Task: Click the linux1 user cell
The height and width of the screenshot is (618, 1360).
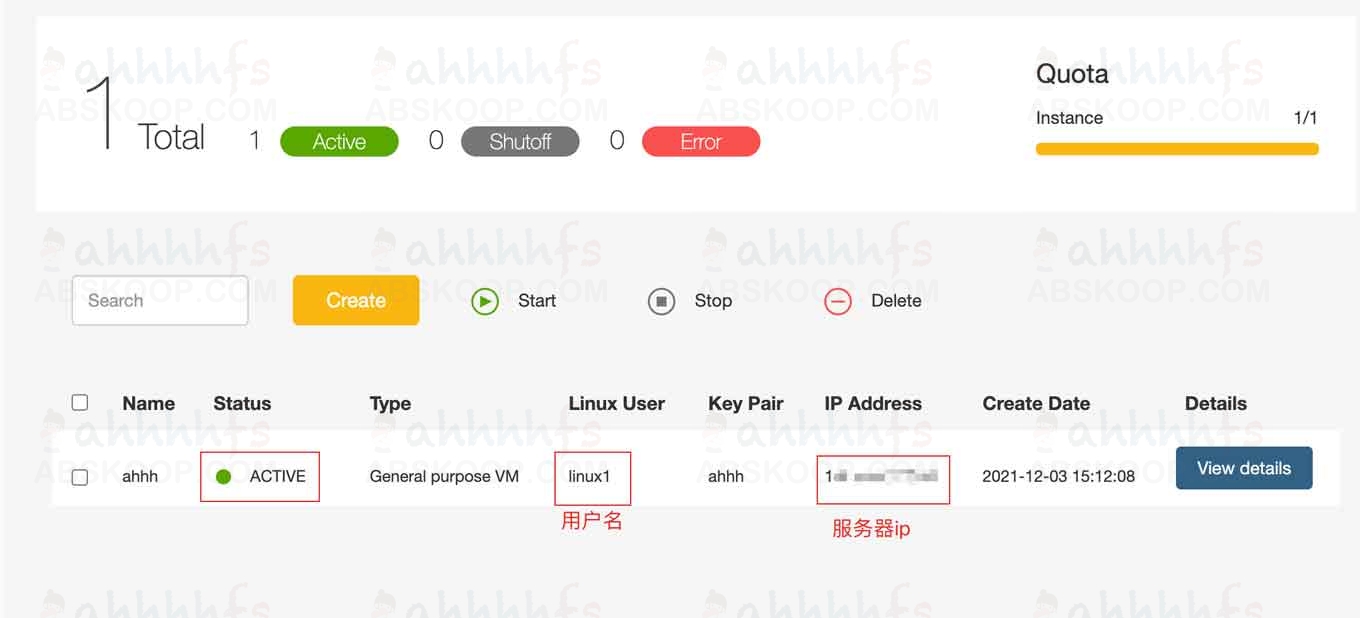Action: [589, 477]
